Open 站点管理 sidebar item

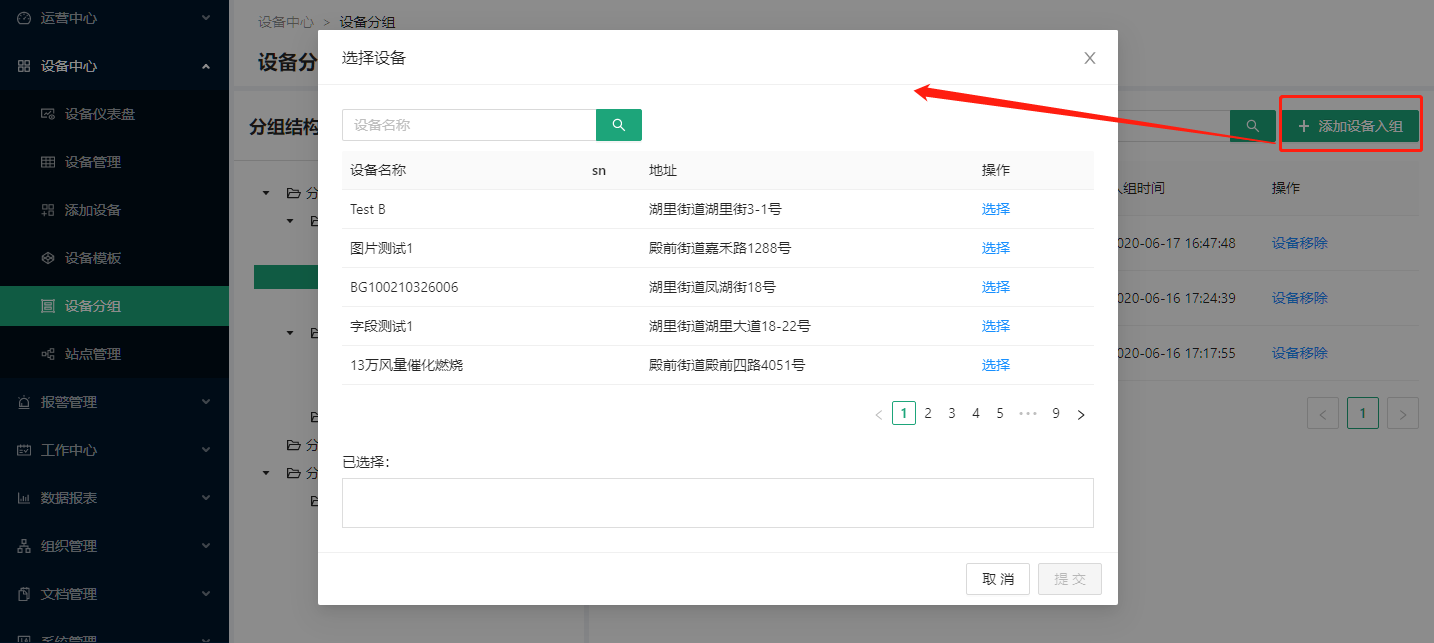pyautogui.click(x=92, y=354)
